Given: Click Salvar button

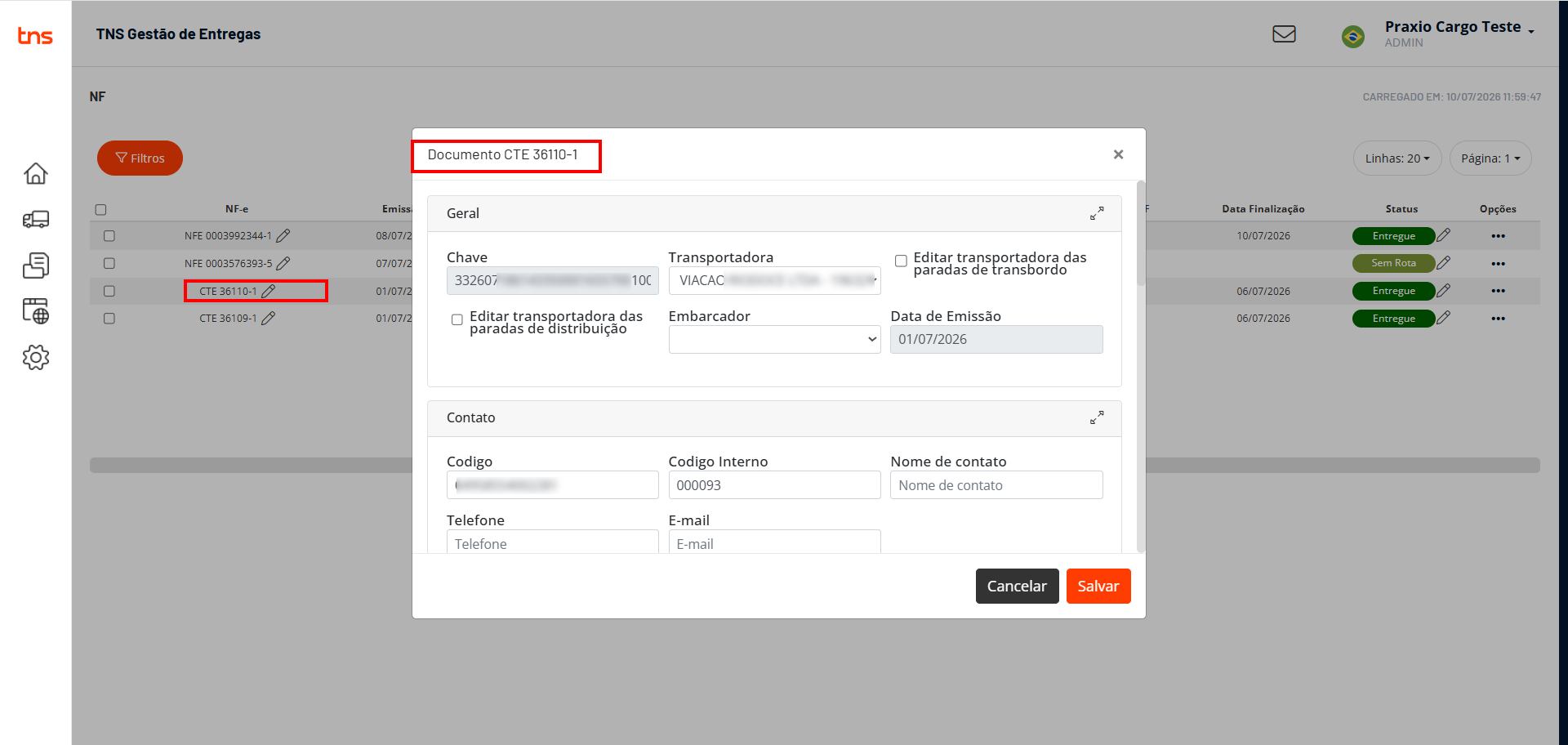Looking at the screenshot, I should pyautogui.click(x=1098, y=587).
